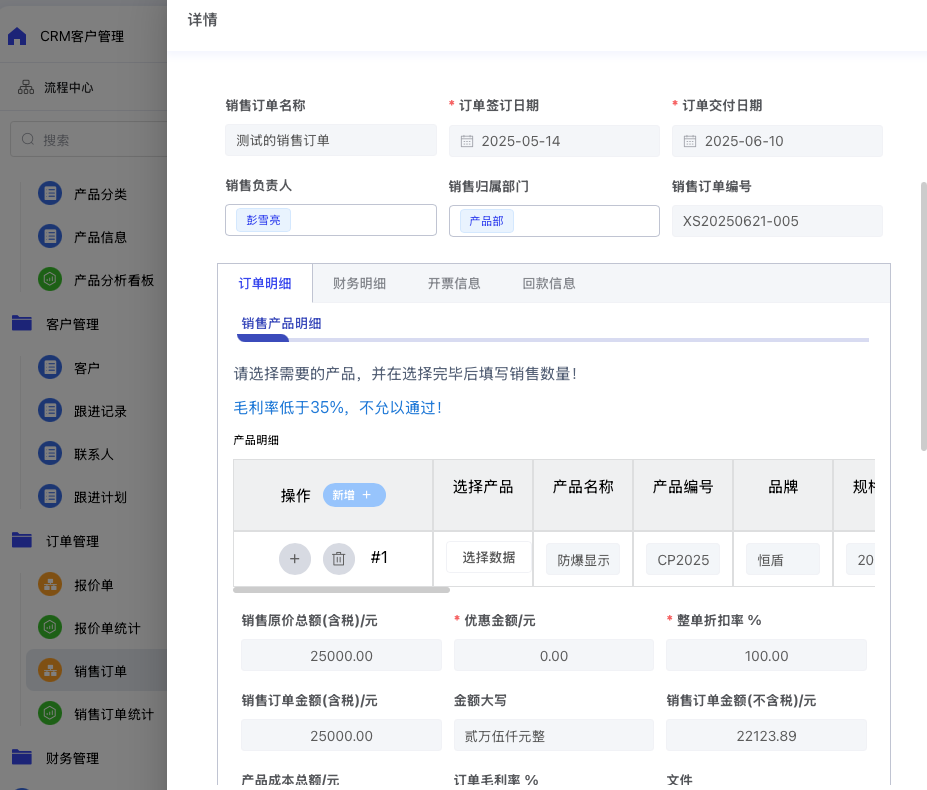927x790 pixels.
Task: Open the 跟进记录 menu item
Action: 101,411
